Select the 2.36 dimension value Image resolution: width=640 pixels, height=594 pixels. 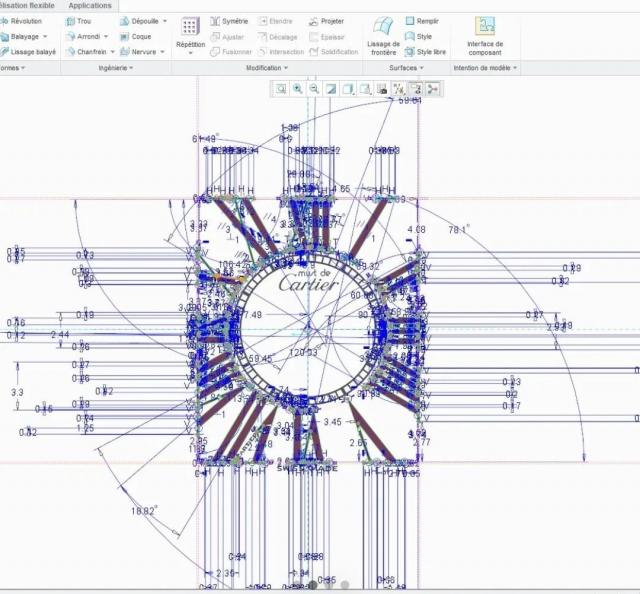pyautogui.click(x=225, y=573)
